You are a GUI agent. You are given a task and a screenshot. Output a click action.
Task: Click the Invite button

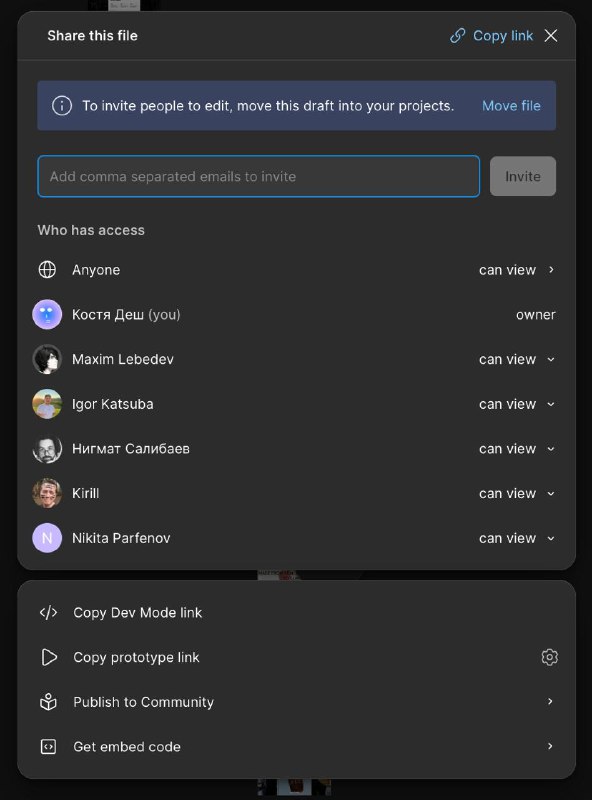pos(523,176)
